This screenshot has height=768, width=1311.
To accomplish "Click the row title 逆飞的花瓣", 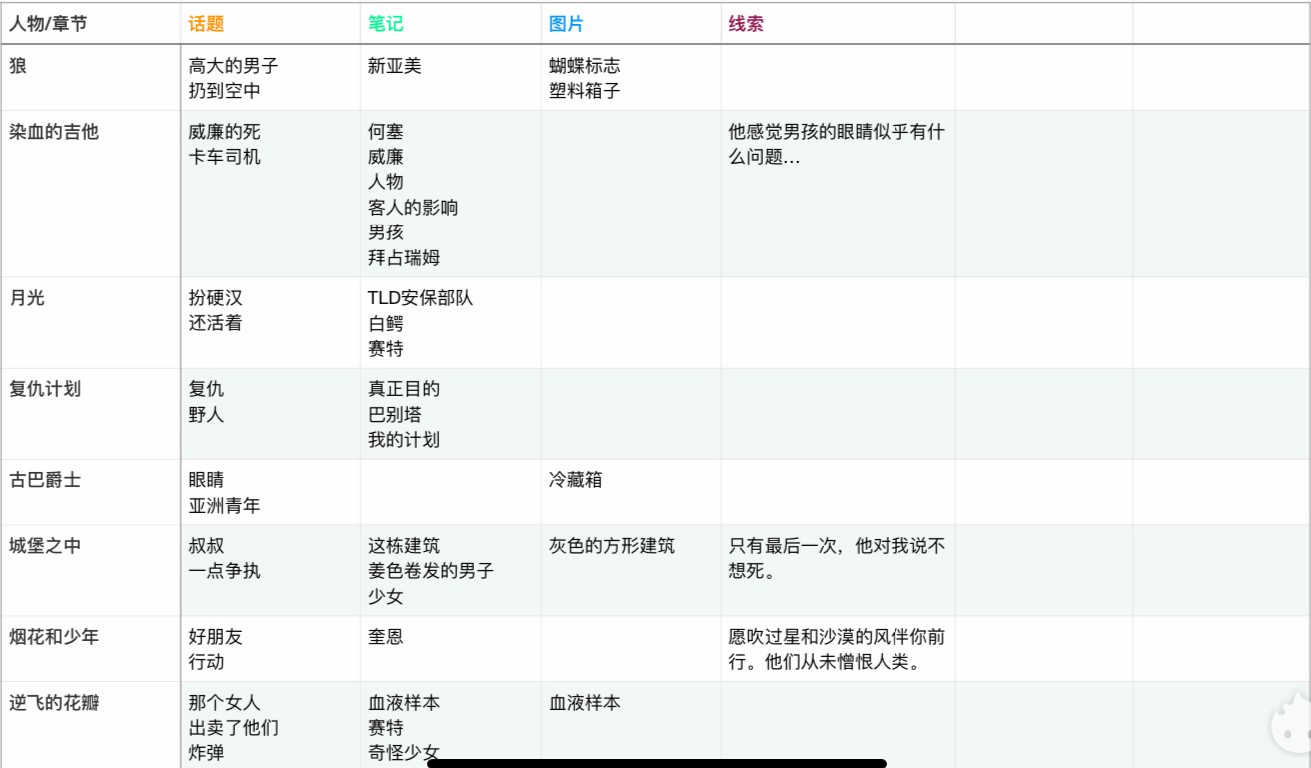I will click(54, 703).
